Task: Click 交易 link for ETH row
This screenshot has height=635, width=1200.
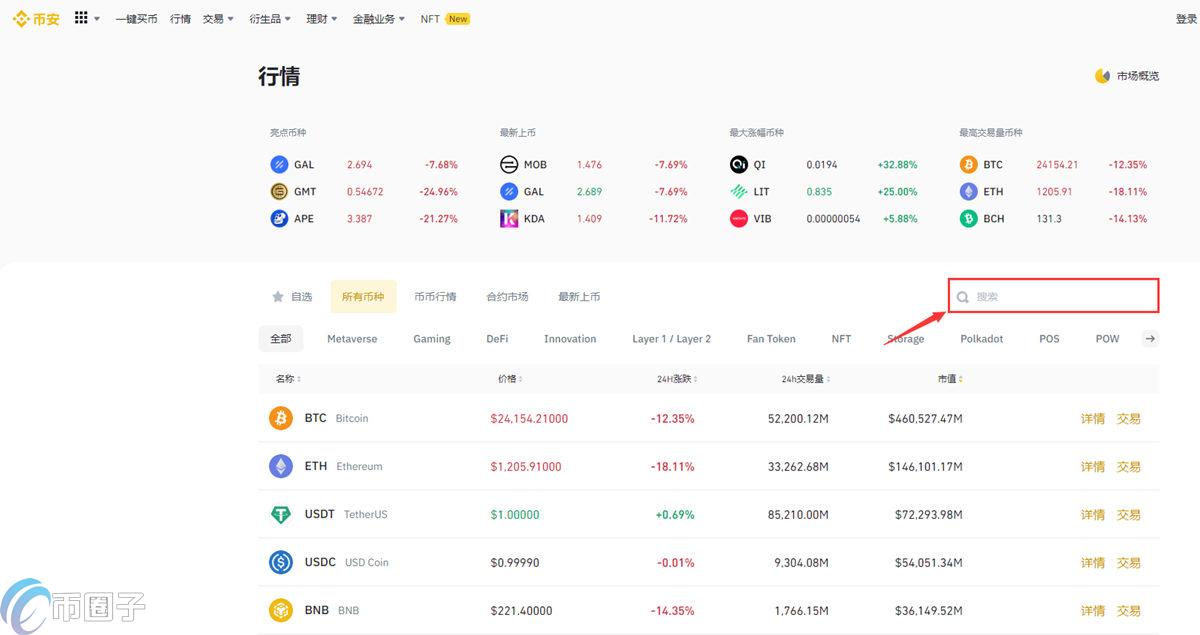Action: point(1128,467)
